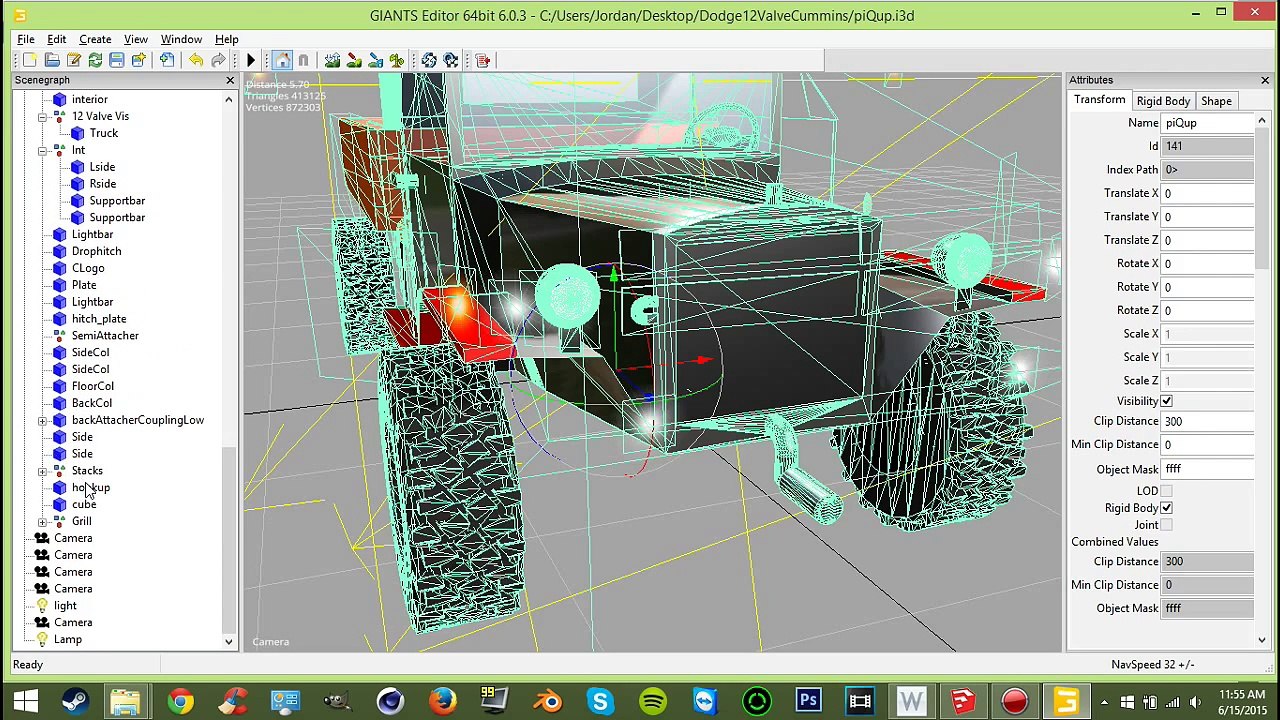Select the FloorCol node
The width and height of the screenshot is (1280, 720).
pyautogui.click(x=92, y=386)
